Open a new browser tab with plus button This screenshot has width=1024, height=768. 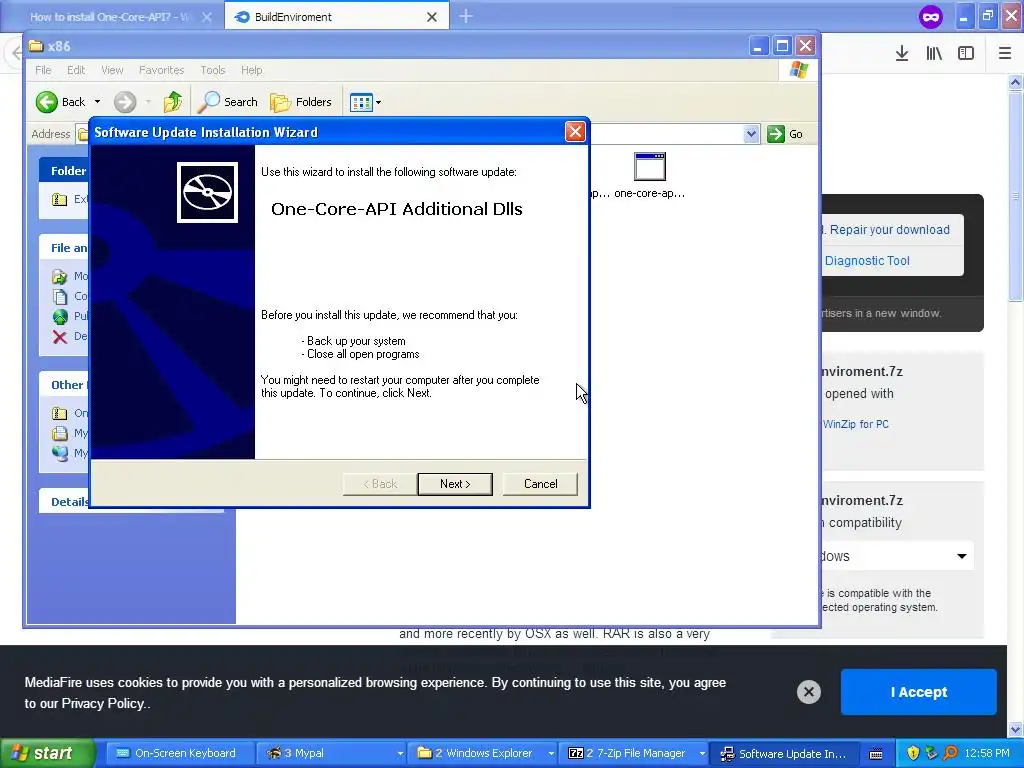point(466,16)
